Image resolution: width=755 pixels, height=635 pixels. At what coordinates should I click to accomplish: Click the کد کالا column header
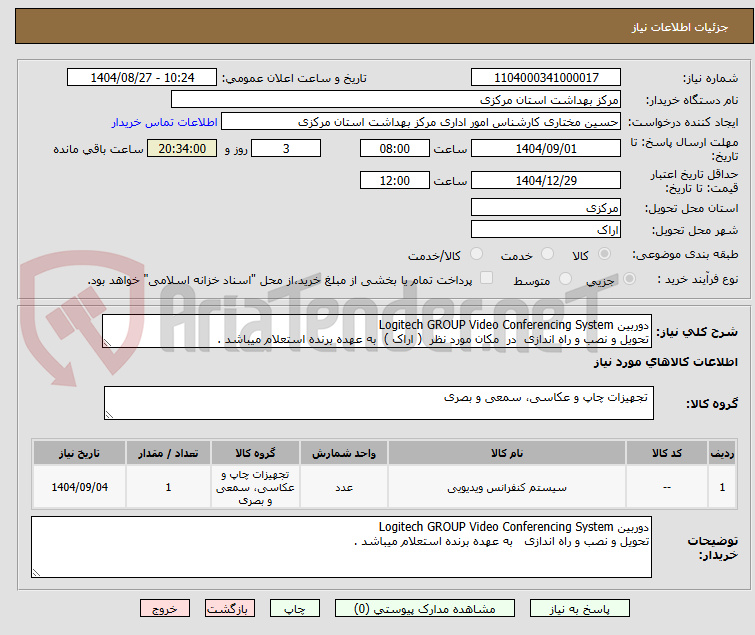(666, 453)
